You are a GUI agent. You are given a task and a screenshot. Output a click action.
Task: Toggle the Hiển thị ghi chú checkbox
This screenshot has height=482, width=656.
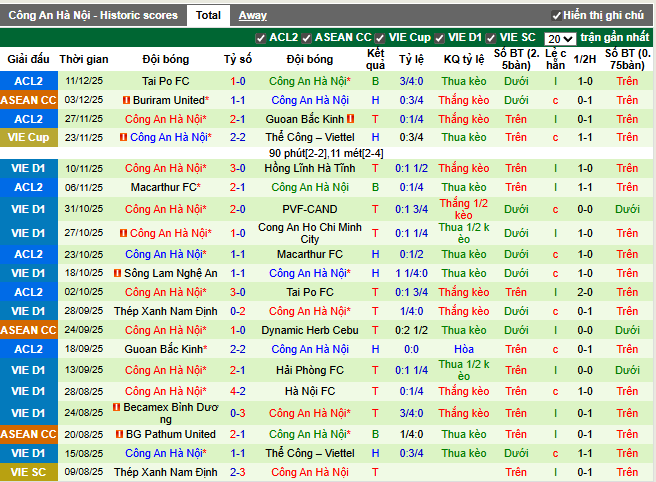point(557,16)
